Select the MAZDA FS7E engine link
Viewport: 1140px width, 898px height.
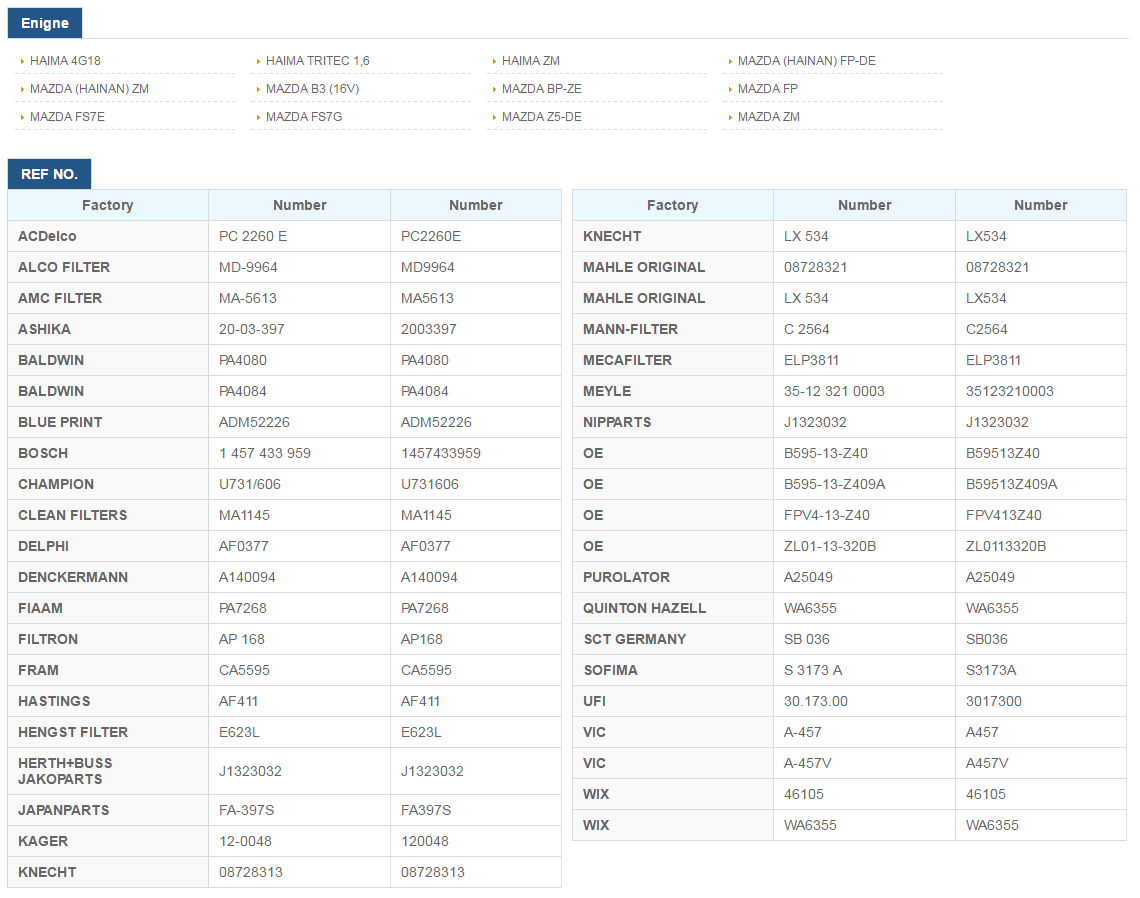click(68, 117)
